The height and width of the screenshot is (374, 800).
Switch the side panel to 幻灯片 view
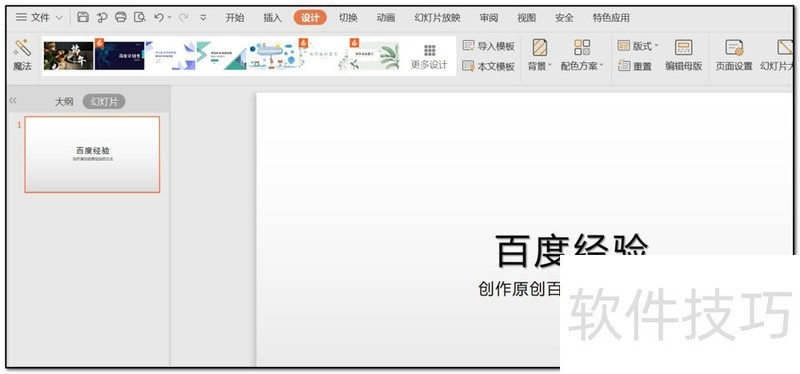[x=104, y=102]
